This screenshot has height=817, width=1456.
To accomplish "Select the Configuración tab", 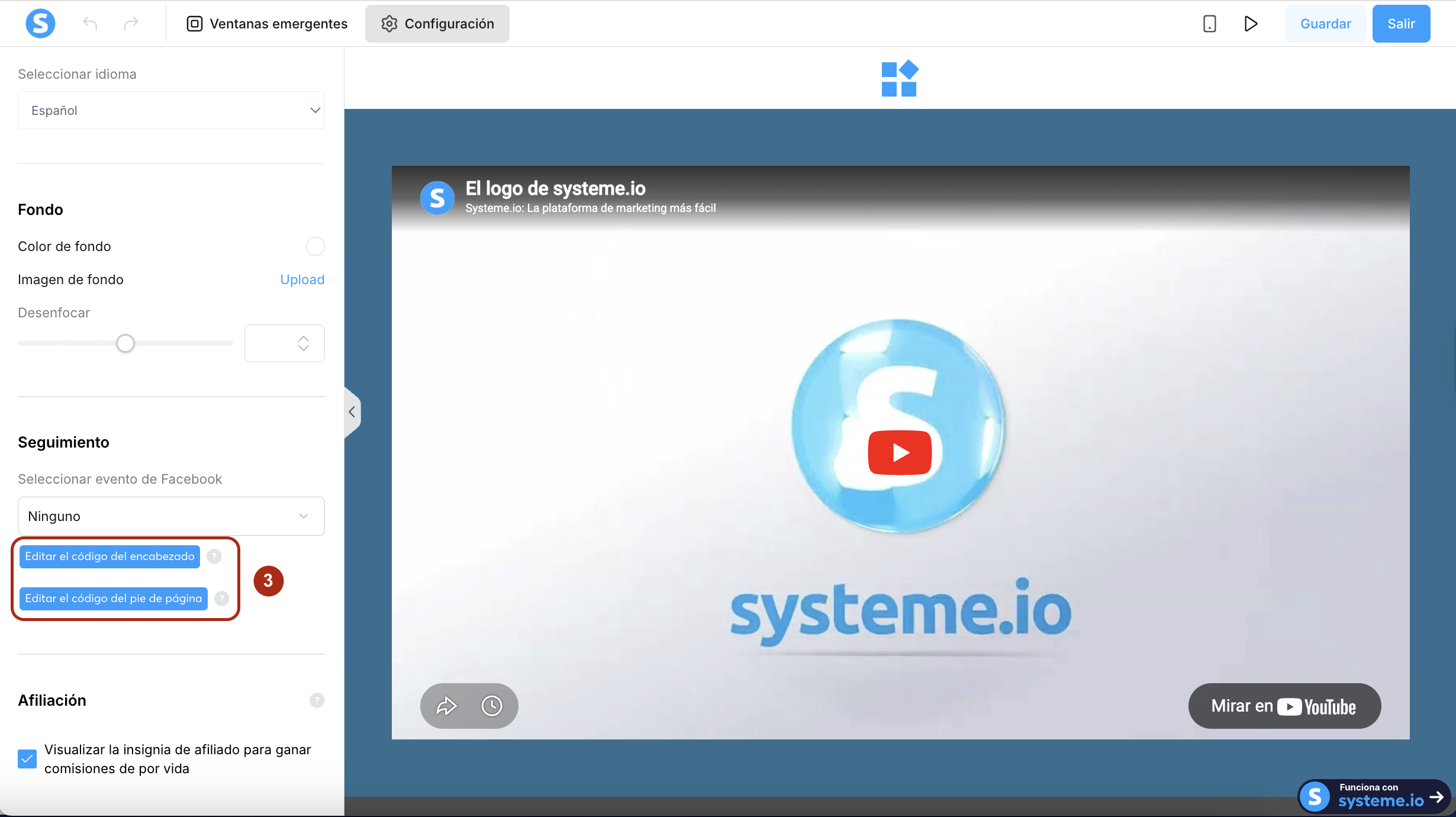I will [437, 24].
